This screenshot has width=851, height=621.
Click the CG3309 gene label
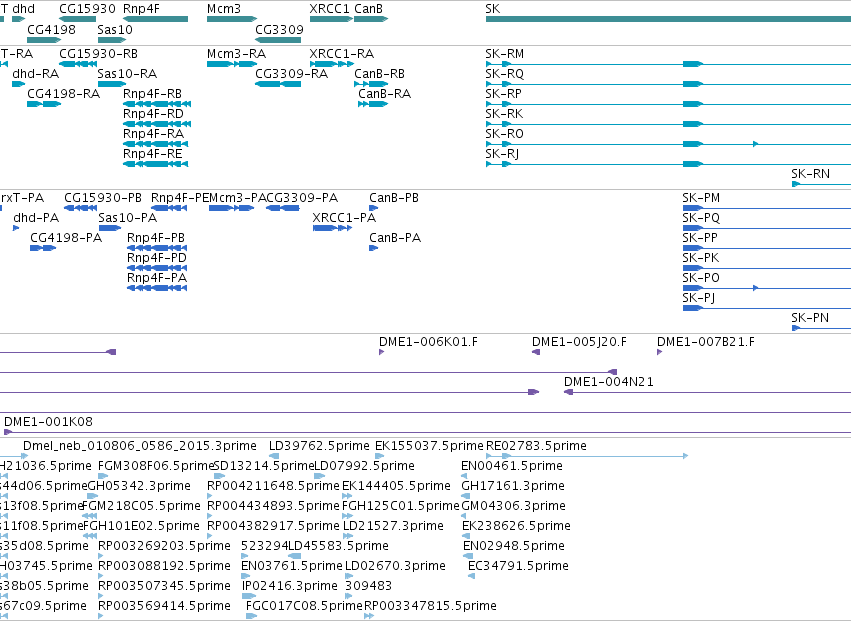tap(280, 29)
